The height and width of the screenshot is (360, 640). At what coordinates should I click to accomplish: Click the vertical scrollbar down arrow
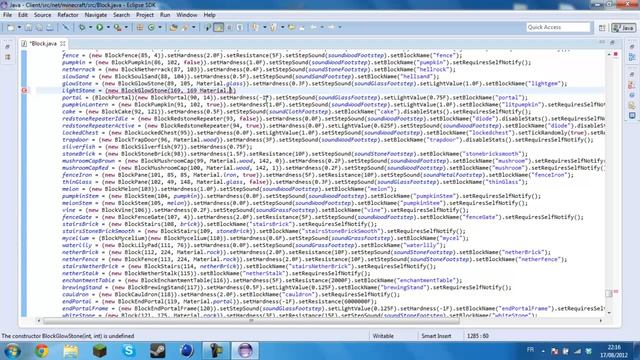click(609, 312)
